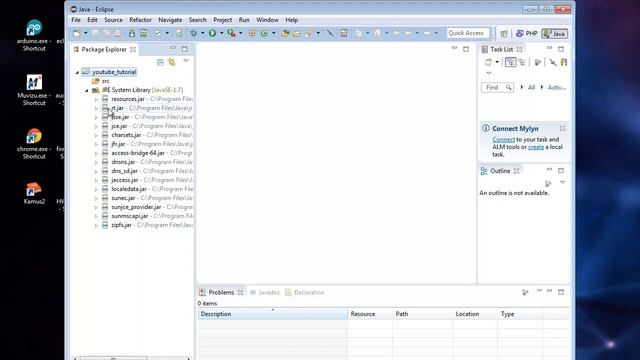Viewport: 640px width, 360px height.
Task: Click the Connect link in Connect Mylyn
Action: coord(503,140)
